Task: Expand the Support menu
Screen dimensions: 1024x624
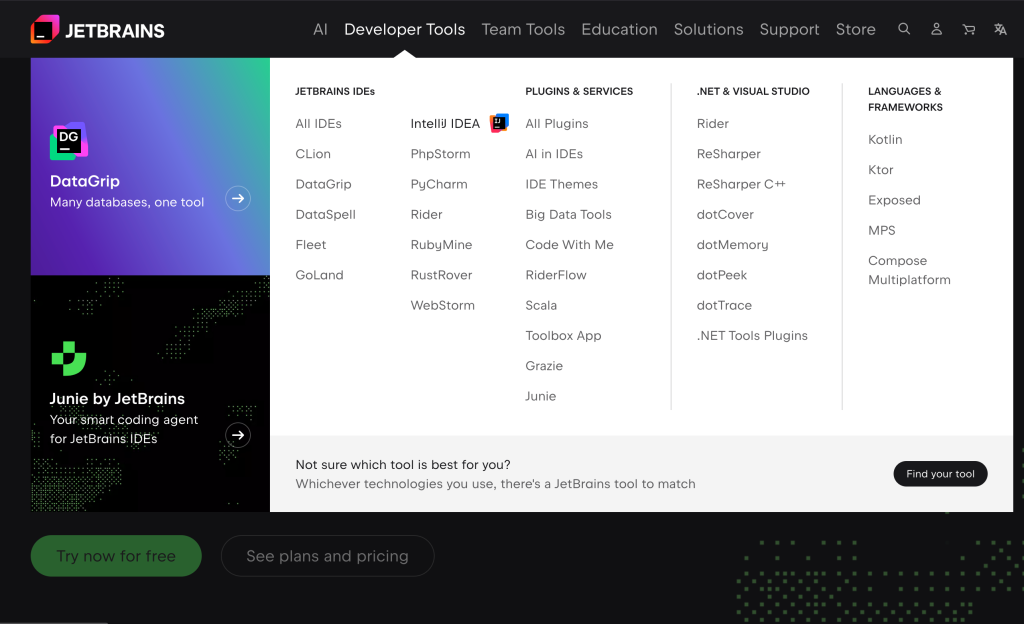Action: [x=789, y=29]
